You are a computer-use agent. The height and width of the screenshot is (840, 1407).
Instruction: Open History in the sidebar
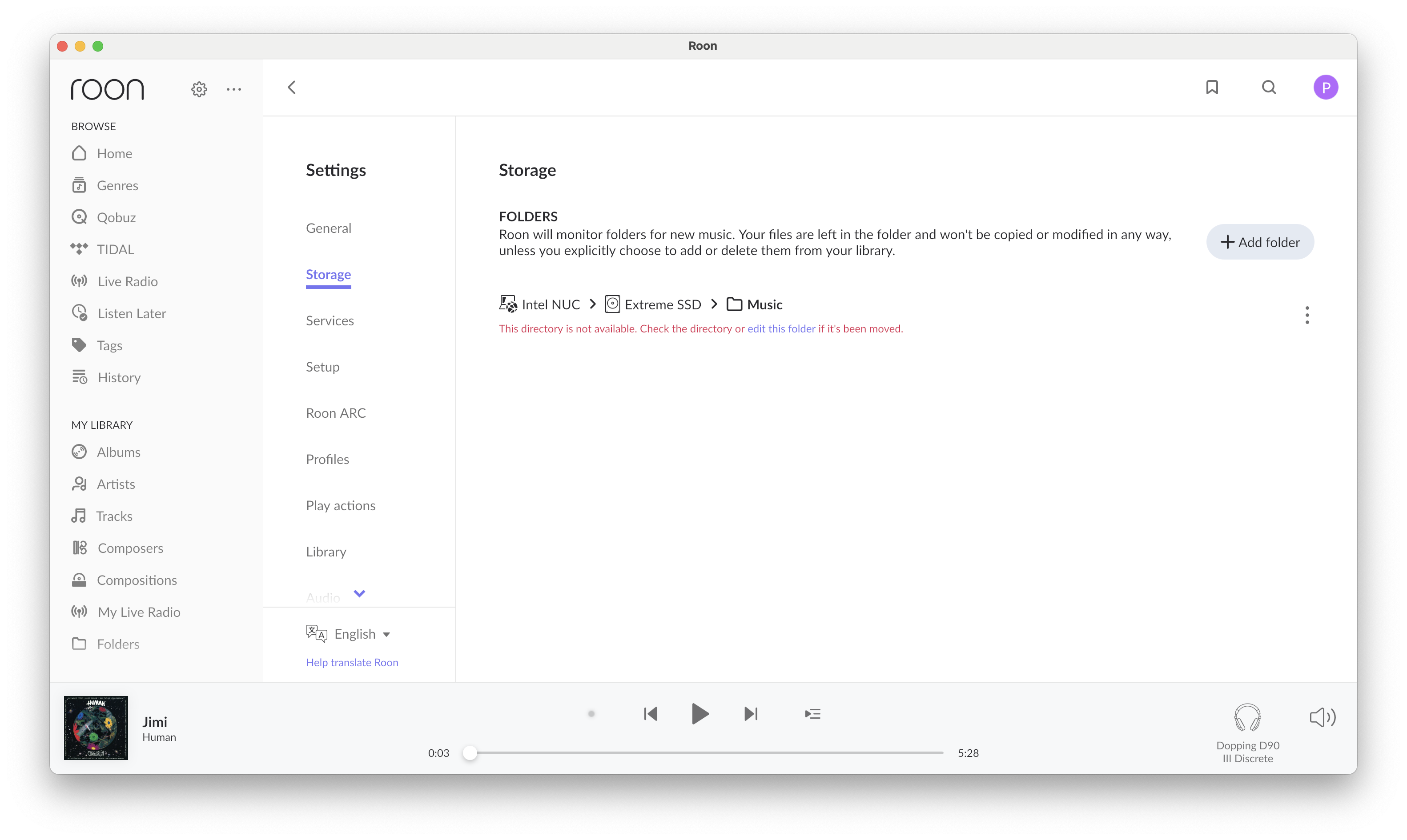[x=106, y=377]
